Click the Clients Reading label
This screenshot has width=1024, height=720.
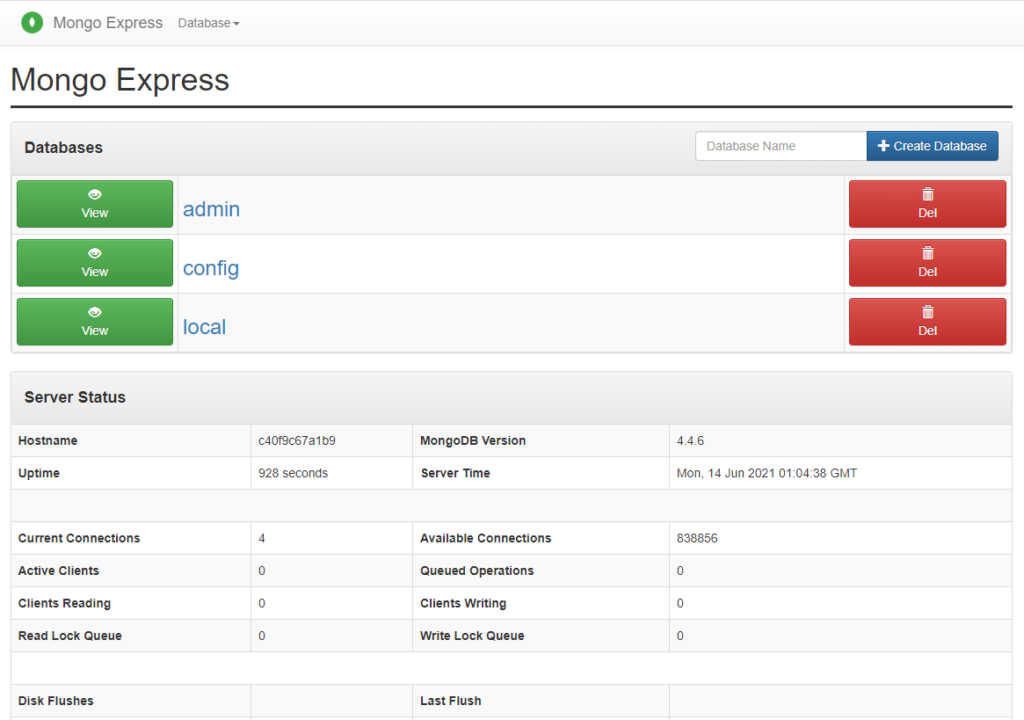(x=64, y=603)
